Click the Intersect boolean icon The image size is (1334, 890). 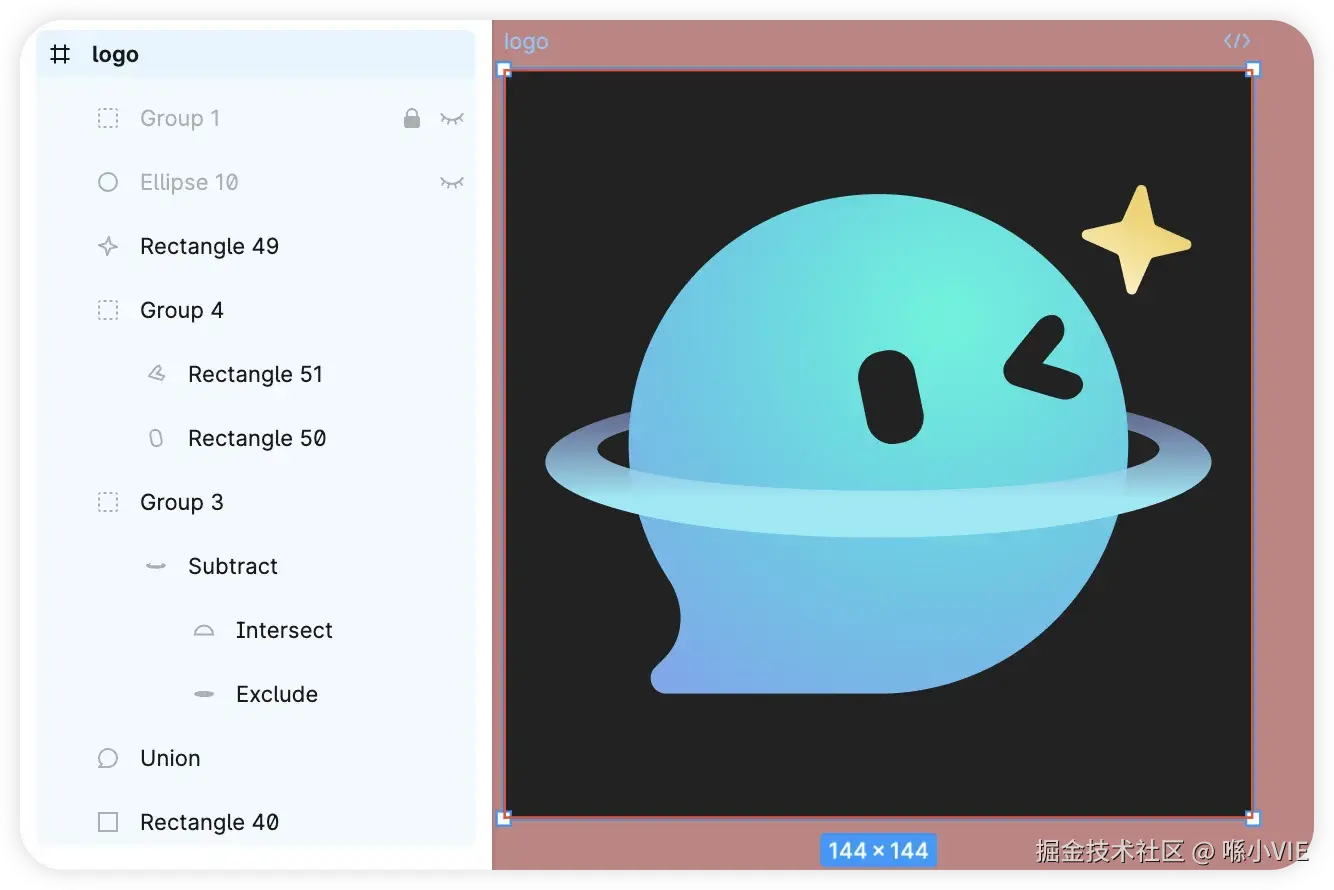[x=204, y=630]
